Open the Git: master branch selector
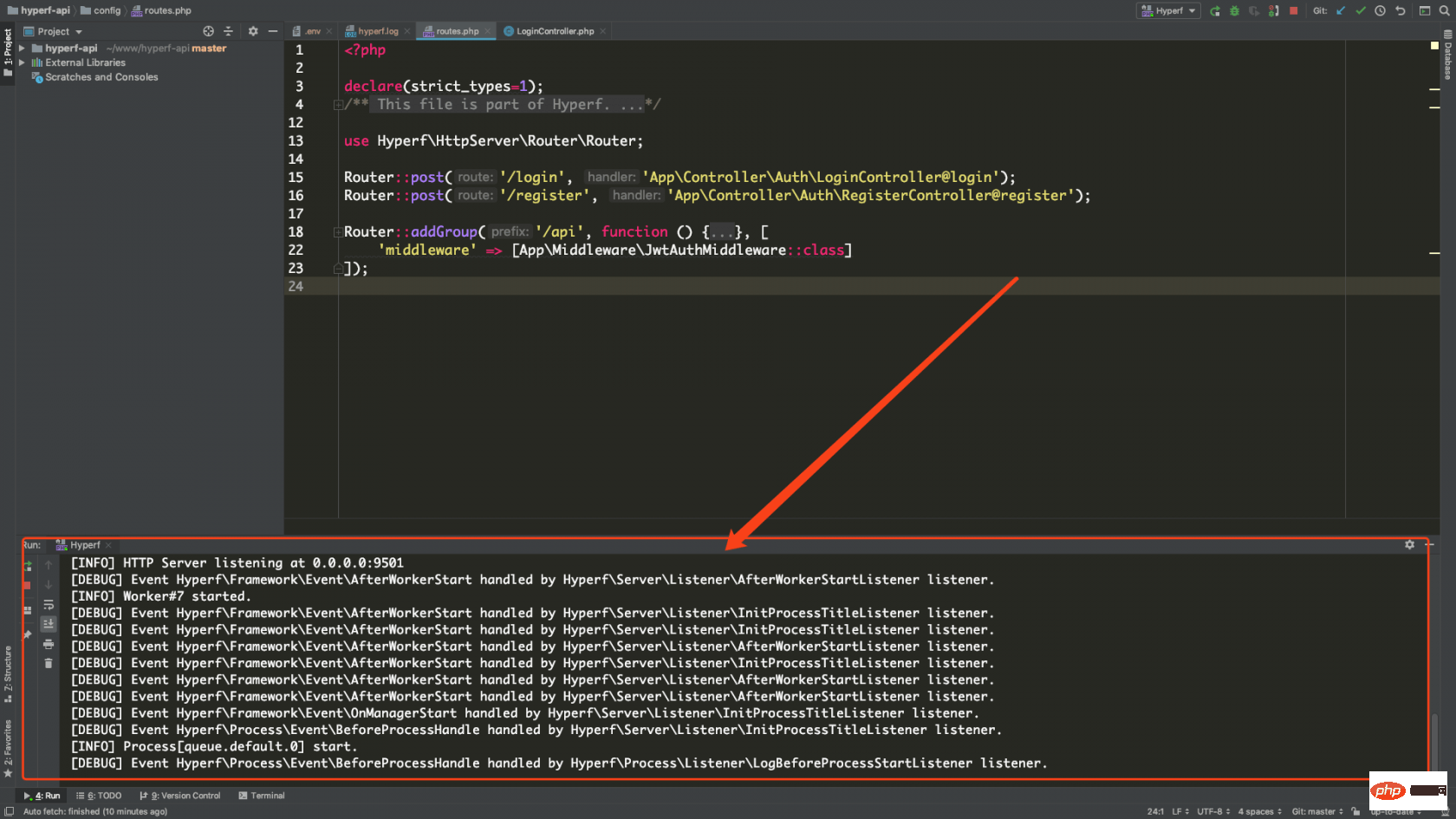This screenshot has width=1456, height=819. pyautogui.click(x=1317, y=811)
